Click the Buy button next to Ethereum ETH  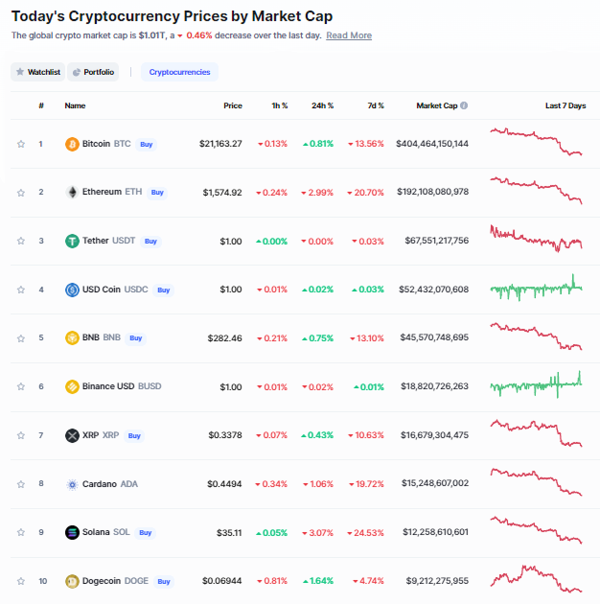(157, 192)
